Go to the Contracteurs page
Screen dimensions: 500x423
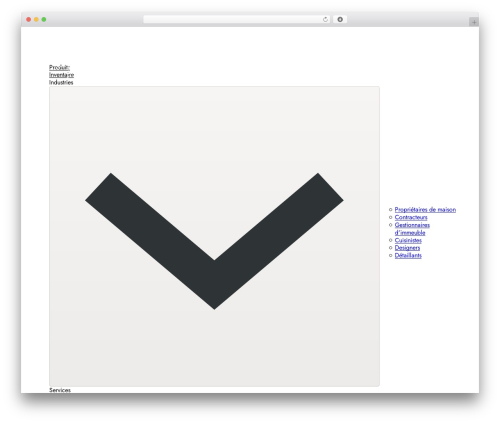point(411,217)
